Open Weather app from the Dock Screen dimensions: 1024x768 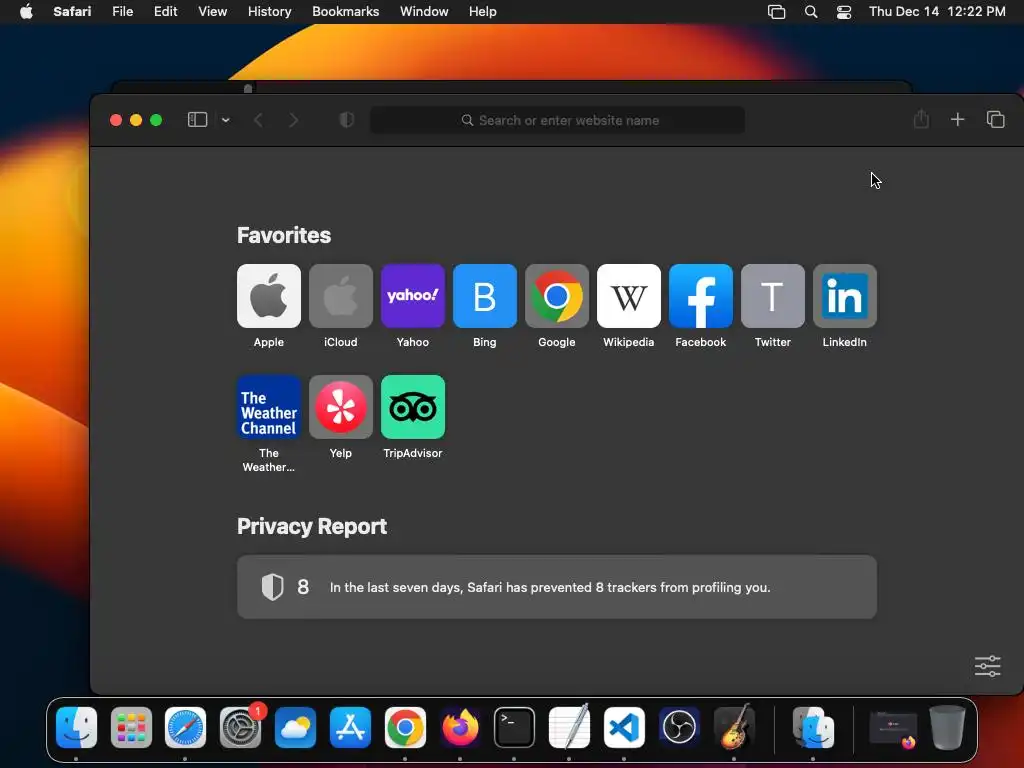pyautogui.click(x=295, y=728)
